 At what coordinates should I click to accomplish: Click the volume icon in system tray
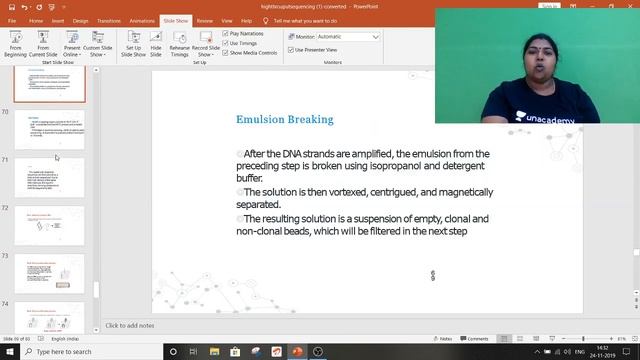[567, 351]
